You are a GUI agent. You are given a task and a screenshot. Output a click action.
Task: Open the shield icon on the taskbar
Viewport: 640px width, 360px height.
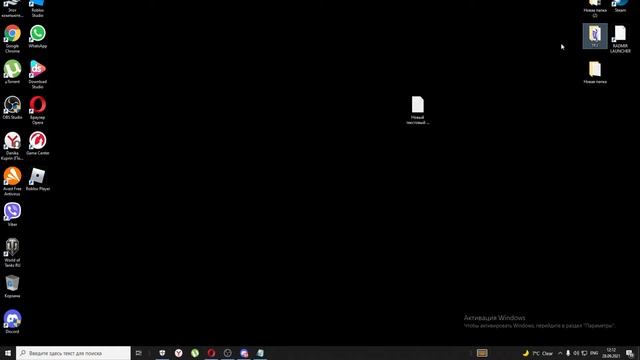[162, 353]
